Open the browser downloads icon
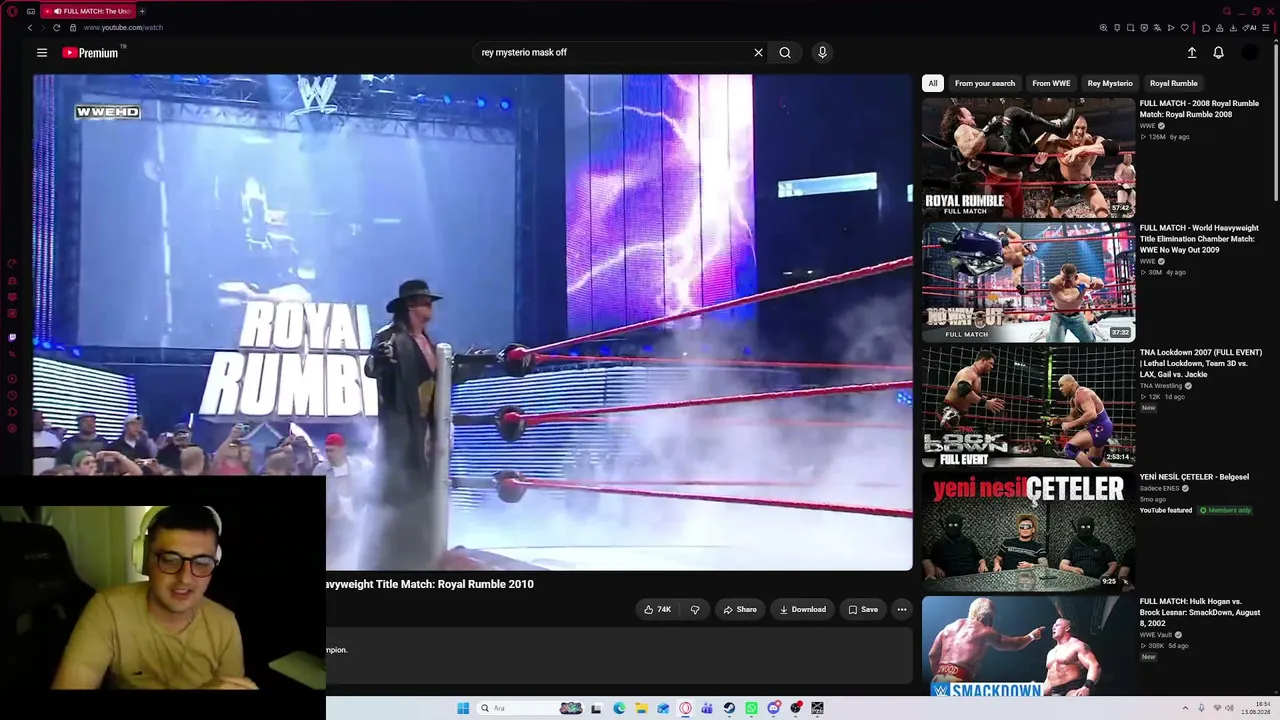The height and width of the screenshot is (720, 1280). pyautogui.click(x=1233, y=28)
